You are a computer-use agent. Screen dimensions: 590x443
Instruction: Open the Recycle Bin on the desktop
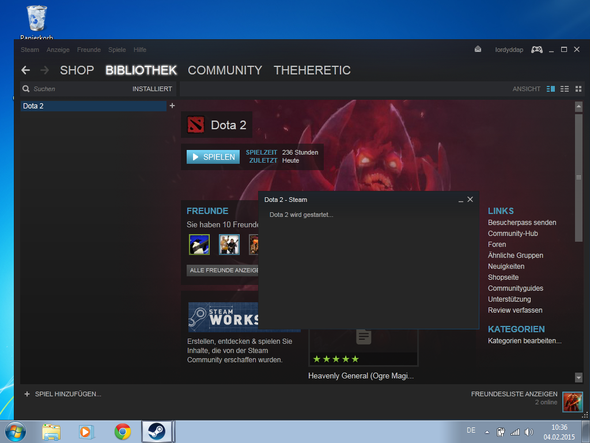pyautogui.click(x=36, y=22)
